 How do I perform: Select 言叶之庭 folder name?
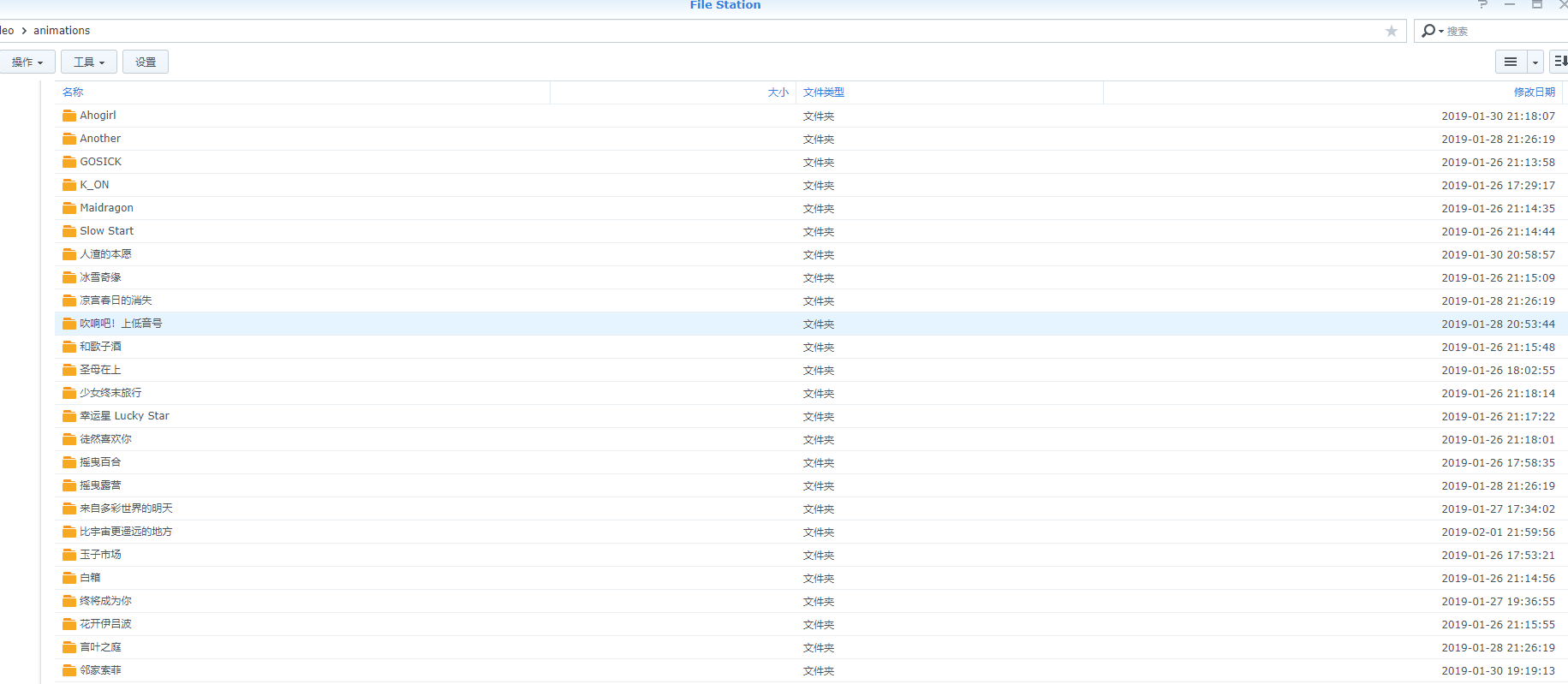100,647
